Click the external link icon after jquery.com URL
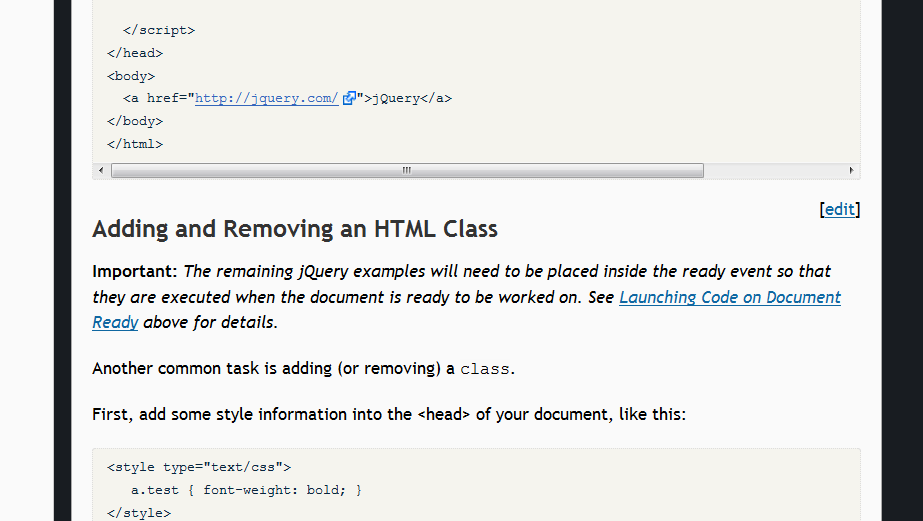 pos(349,99)
